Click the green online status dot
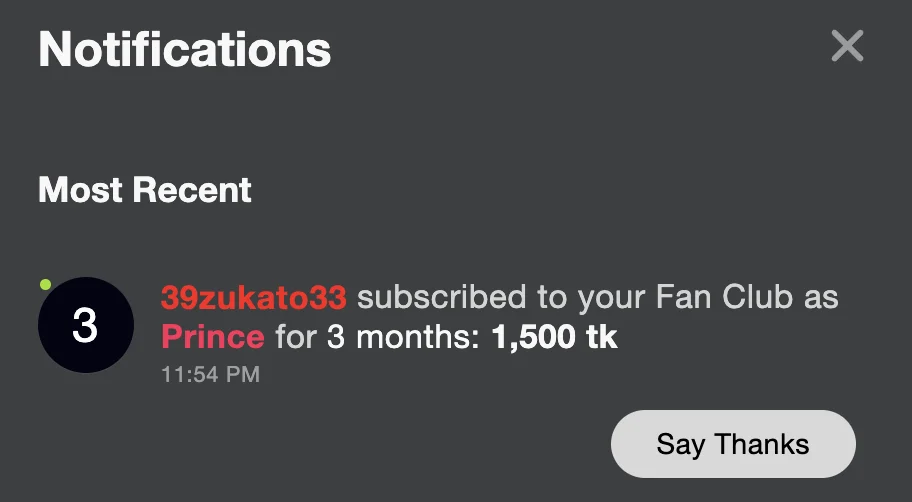The image size is (912, 502). [x=46, y=285]
